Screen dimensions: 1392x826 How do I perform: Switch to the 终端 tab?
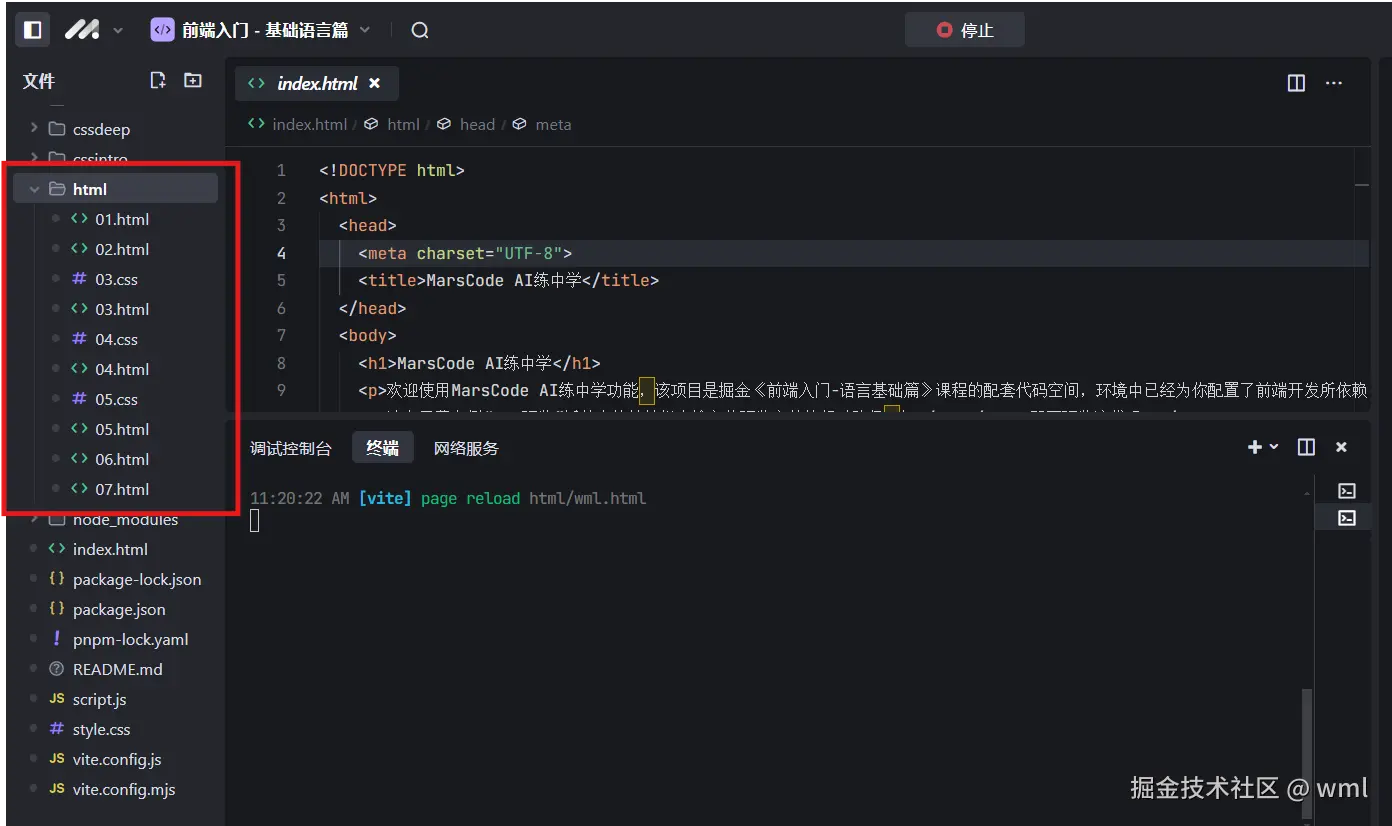click(382, 448)
